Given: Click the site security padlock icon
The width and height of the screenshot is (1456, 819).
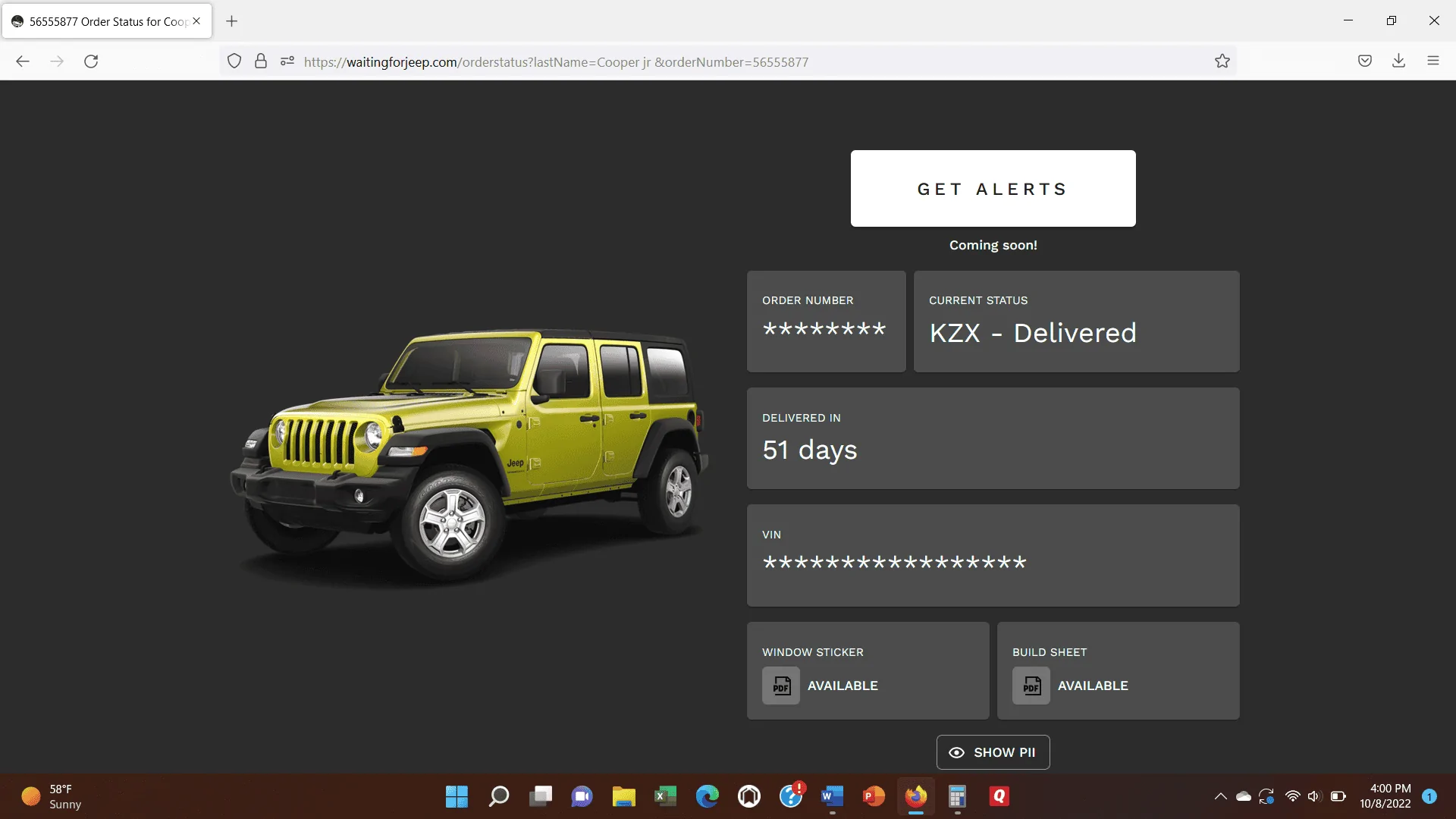Looking at the screenshot, I should pos(261,61).
